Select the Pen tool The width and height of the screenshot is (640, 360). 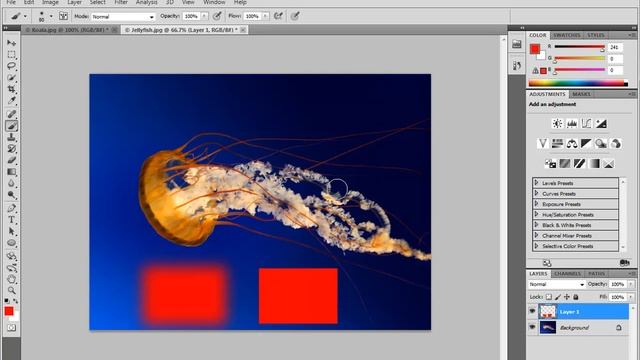(x=11, y=208)
